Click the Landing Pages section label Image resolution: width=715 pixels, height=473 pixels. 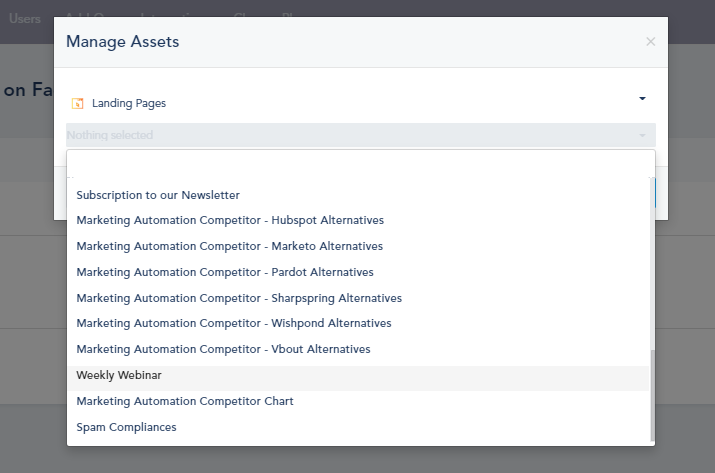pyautogui.click(x=129, y=104)
